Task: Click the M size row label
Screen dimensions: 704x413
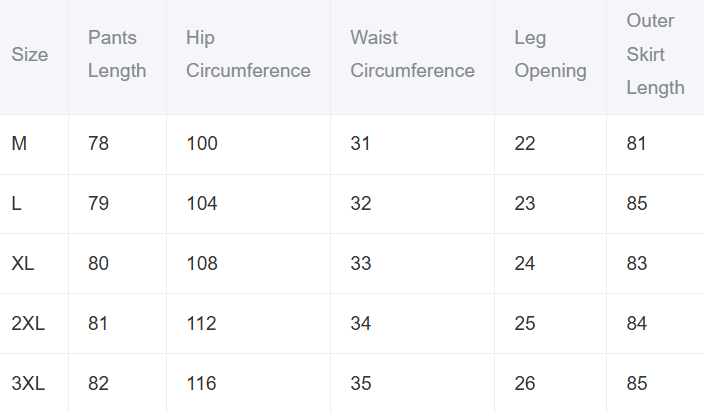Action: [19, 144]
